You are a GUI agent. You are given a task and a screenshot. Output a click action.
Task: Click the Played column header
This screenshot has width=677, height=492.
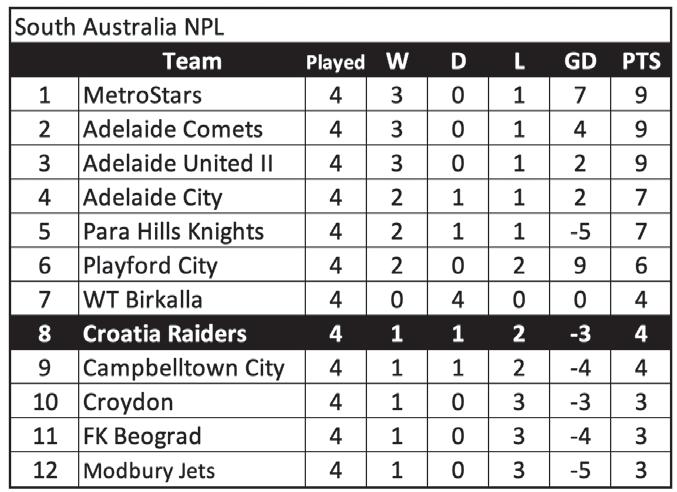click(x=335, y=62)
